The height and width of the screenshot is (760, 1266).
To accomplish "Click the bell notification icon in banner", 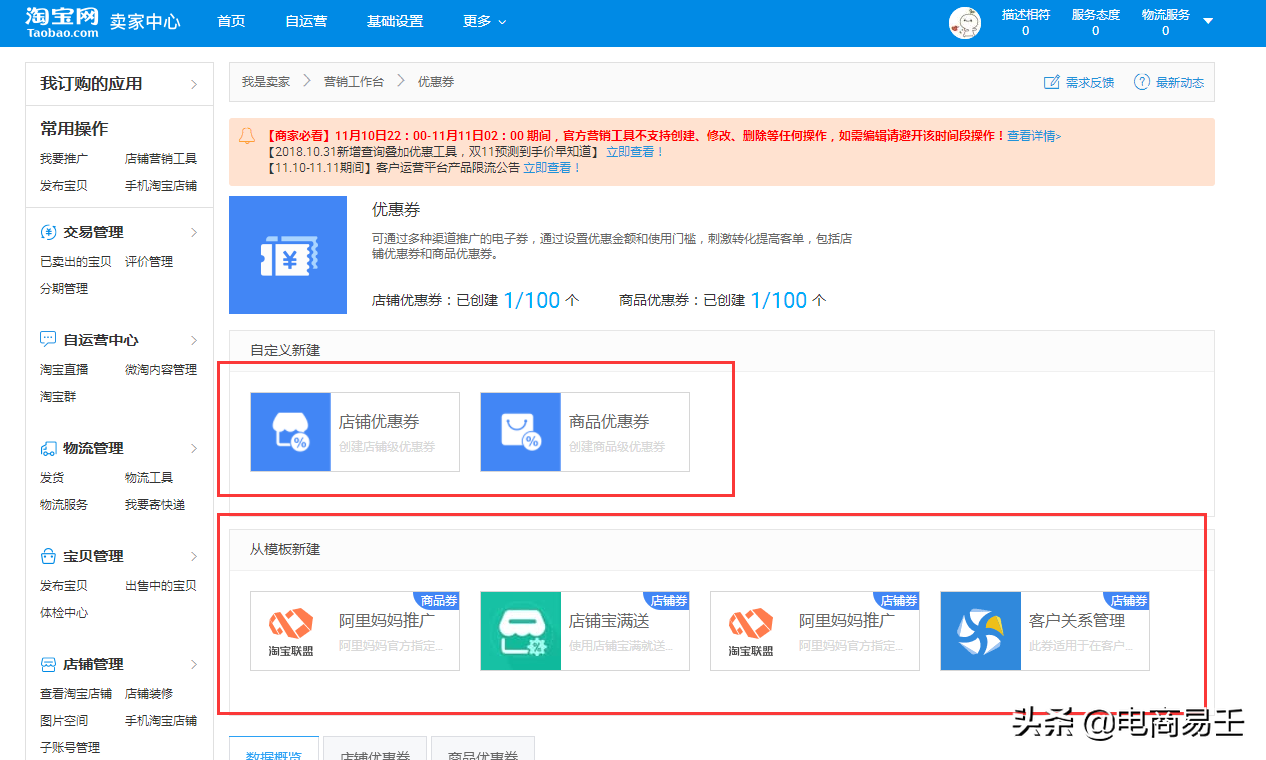I will [247, 136].
